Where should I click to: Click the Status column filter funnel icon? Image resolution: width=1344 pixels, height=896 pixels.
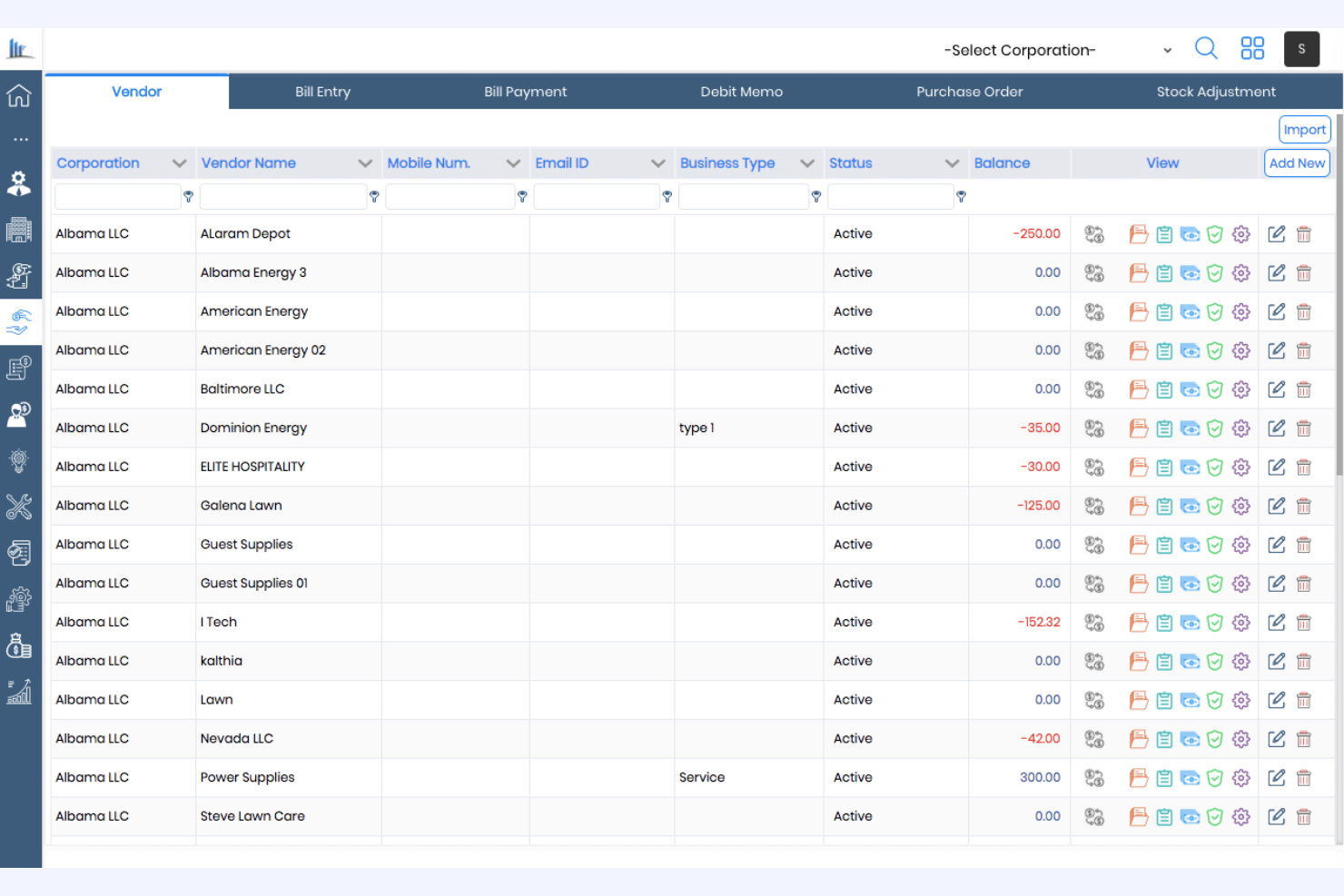[961, 196]
